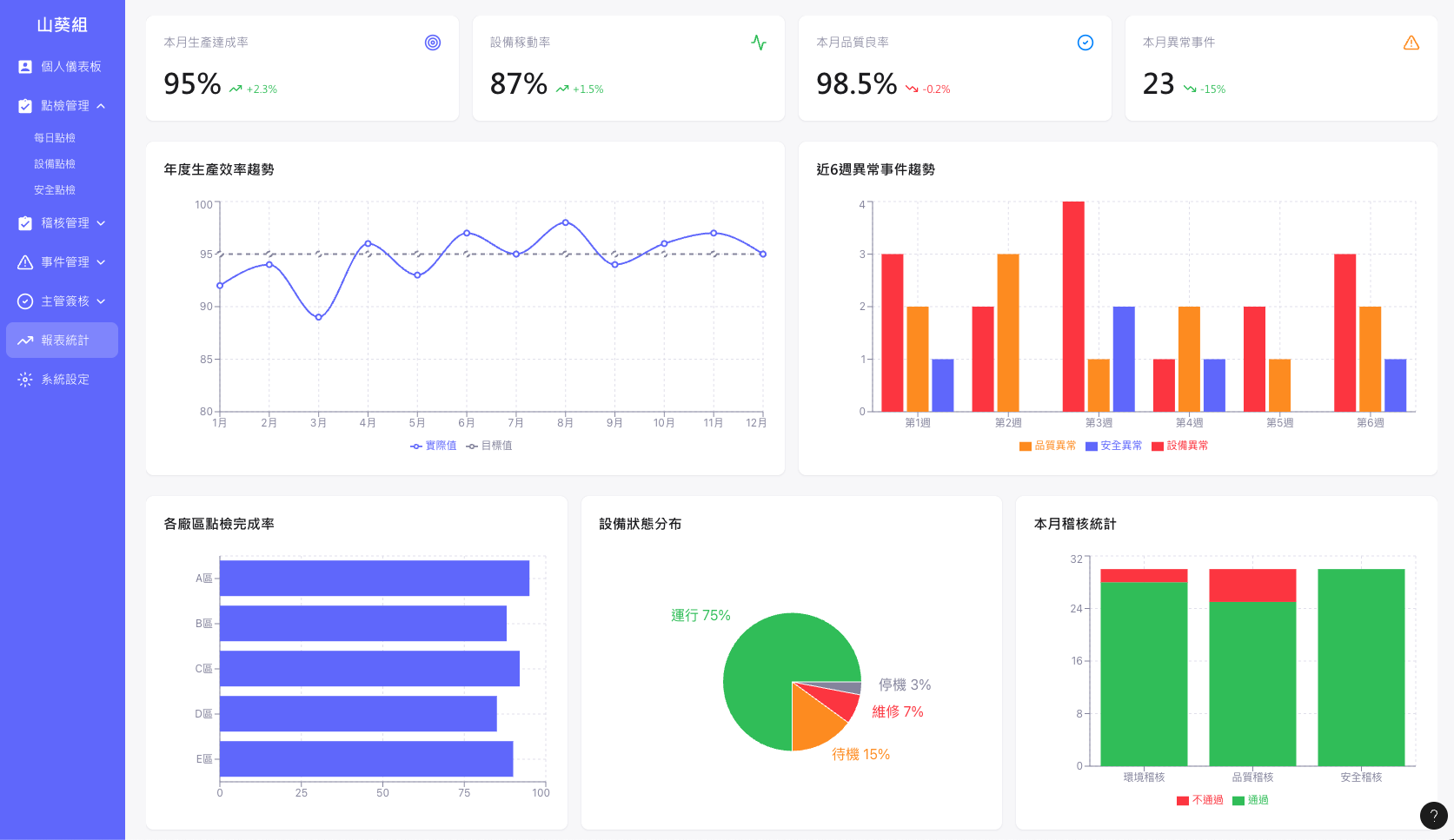
Task: Click the 點檢管理 clipboard icon
Action: tap(25, 106)
